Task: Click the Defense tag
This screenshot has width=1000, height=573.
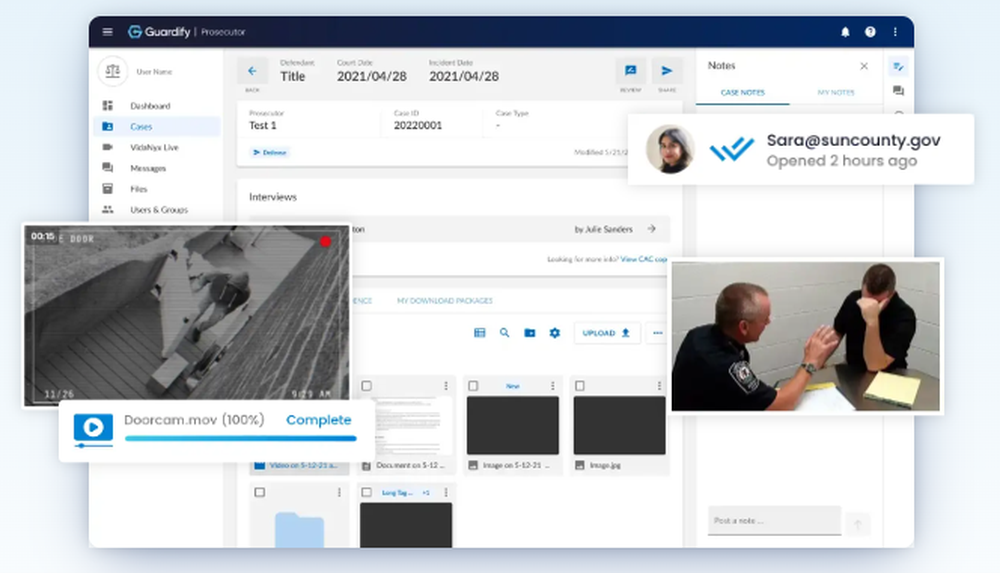Action: point(270,153)
